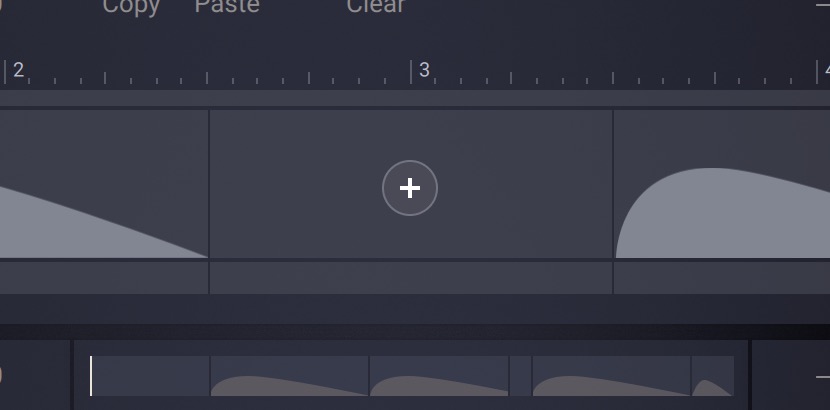Select the rising curve segment after the empty step

point(722,184)
